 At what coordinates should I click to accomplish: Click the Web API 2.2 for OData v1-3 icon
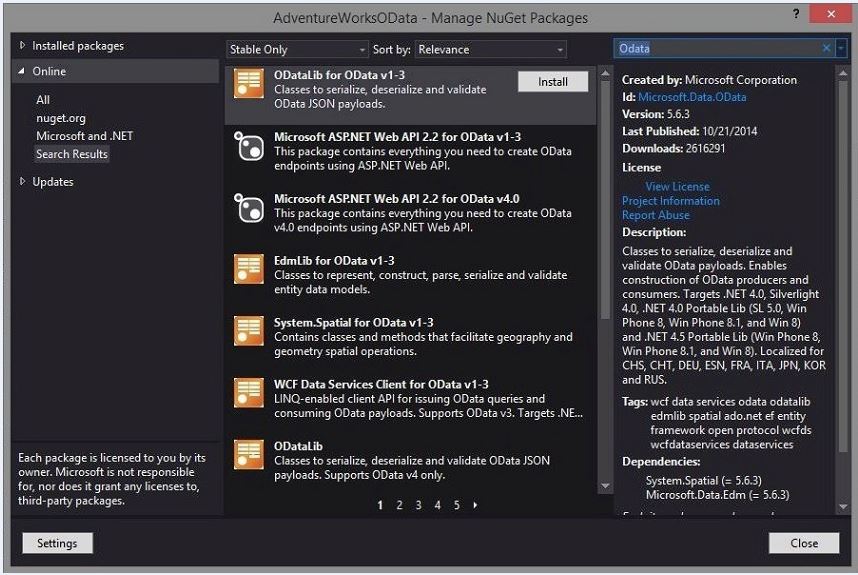(249, 146)
